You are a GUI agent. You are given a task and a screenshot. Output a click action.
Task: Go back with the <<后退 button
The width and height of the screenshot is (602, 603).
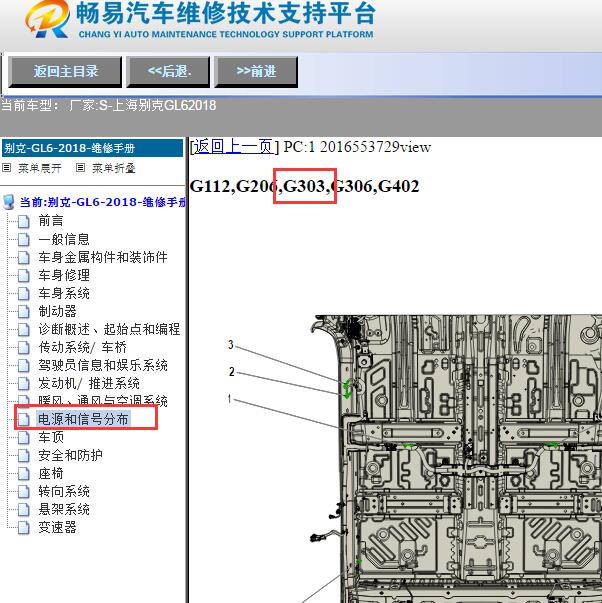point(169,72)
